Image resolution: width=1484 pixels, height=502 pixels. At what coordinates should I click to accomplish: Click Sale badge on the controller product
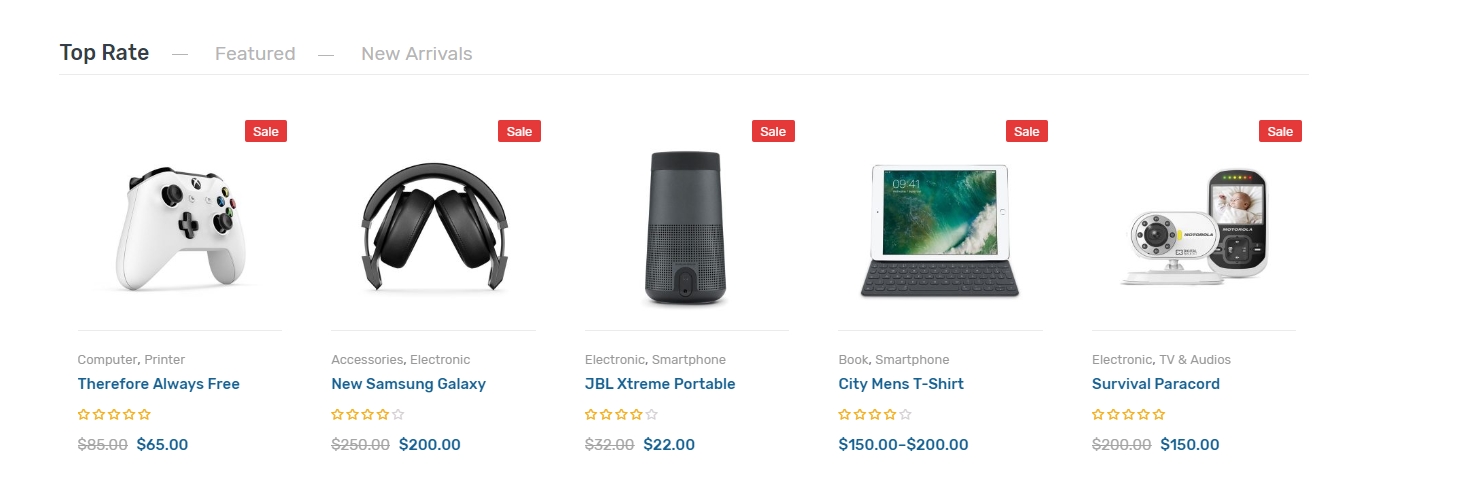coord(266,131)
